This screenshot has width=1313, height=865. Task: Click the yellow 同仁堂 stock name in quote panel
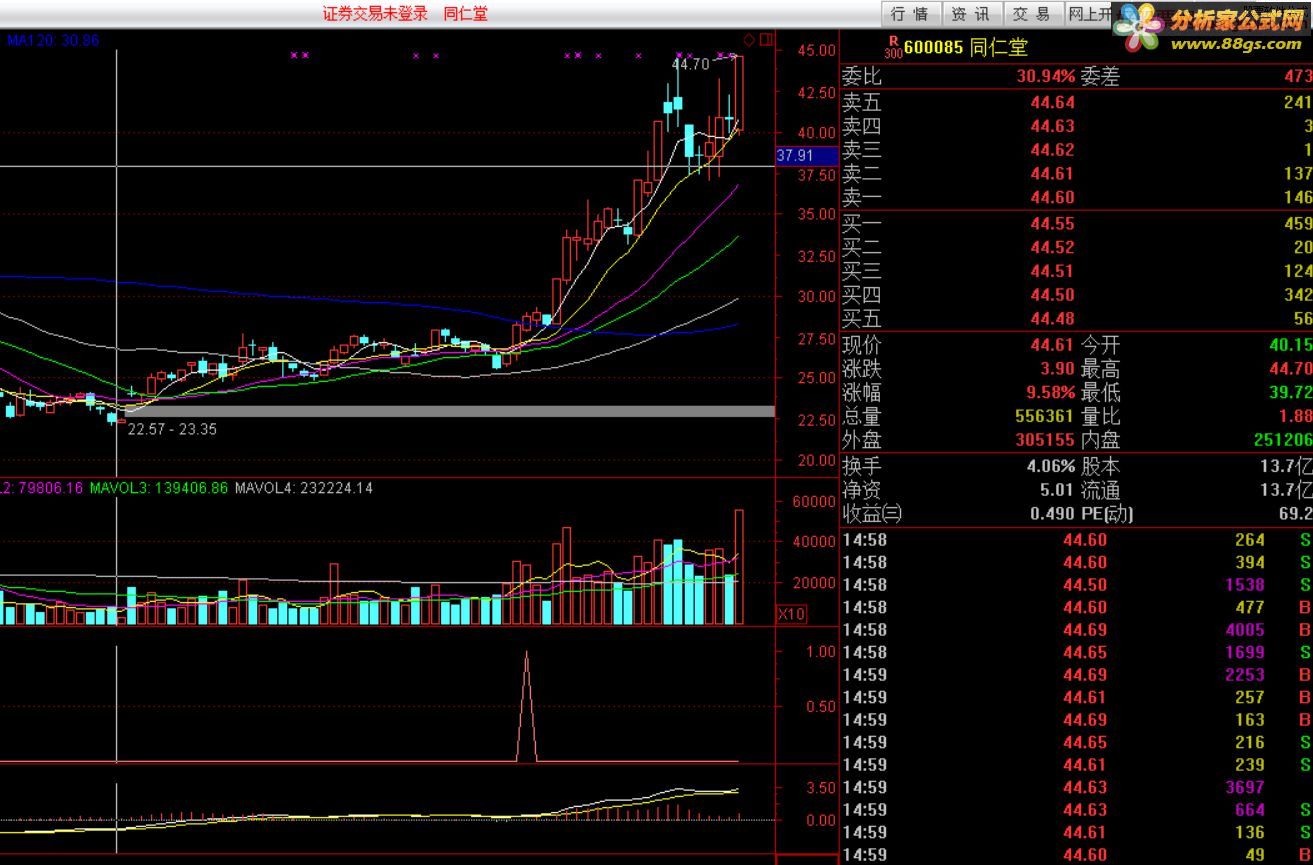pyautogui.click(x=999, y=47)
